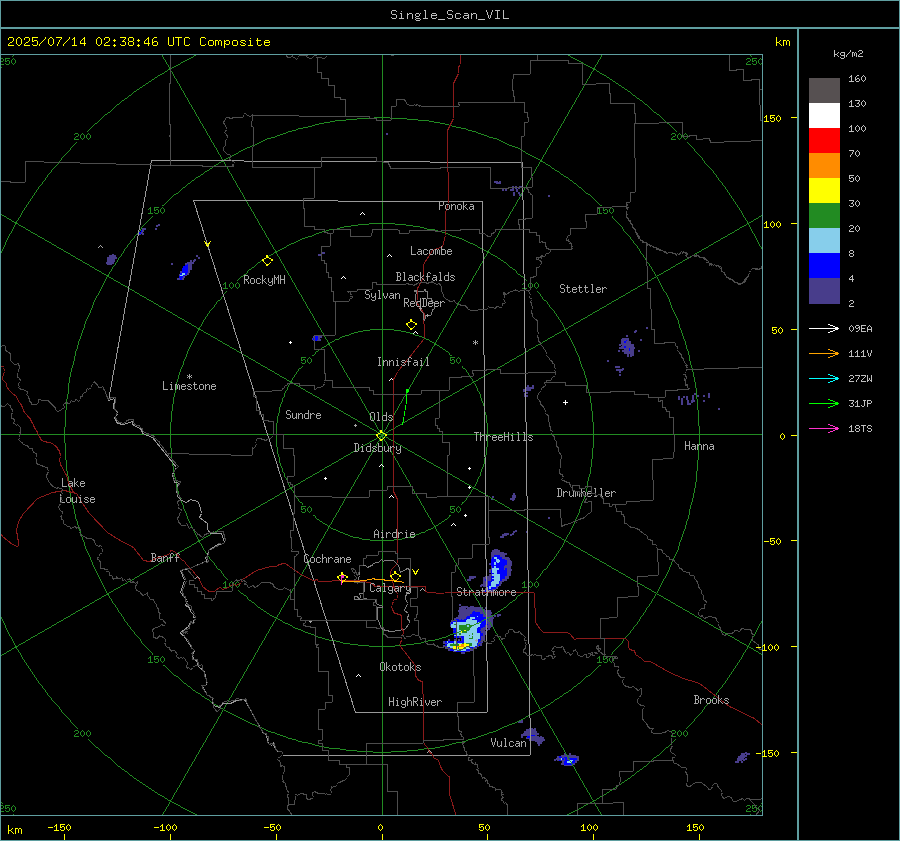This screenshot has height=841, width=900.
Task: Click the 18TS legend text
Action: [x=860, y=428]
